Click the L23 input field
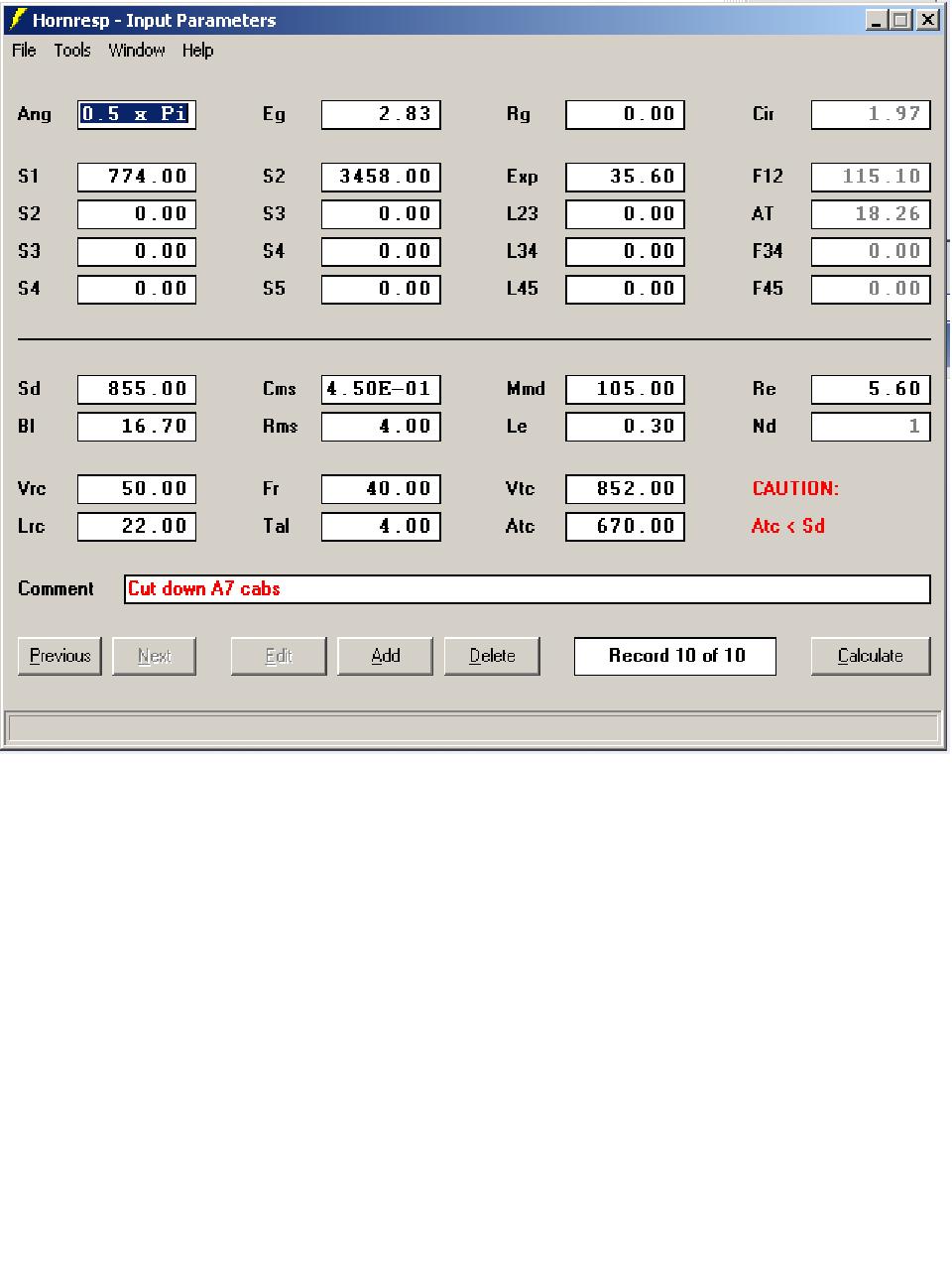Screen dimensions: 952x1270 tap(625, 214)
